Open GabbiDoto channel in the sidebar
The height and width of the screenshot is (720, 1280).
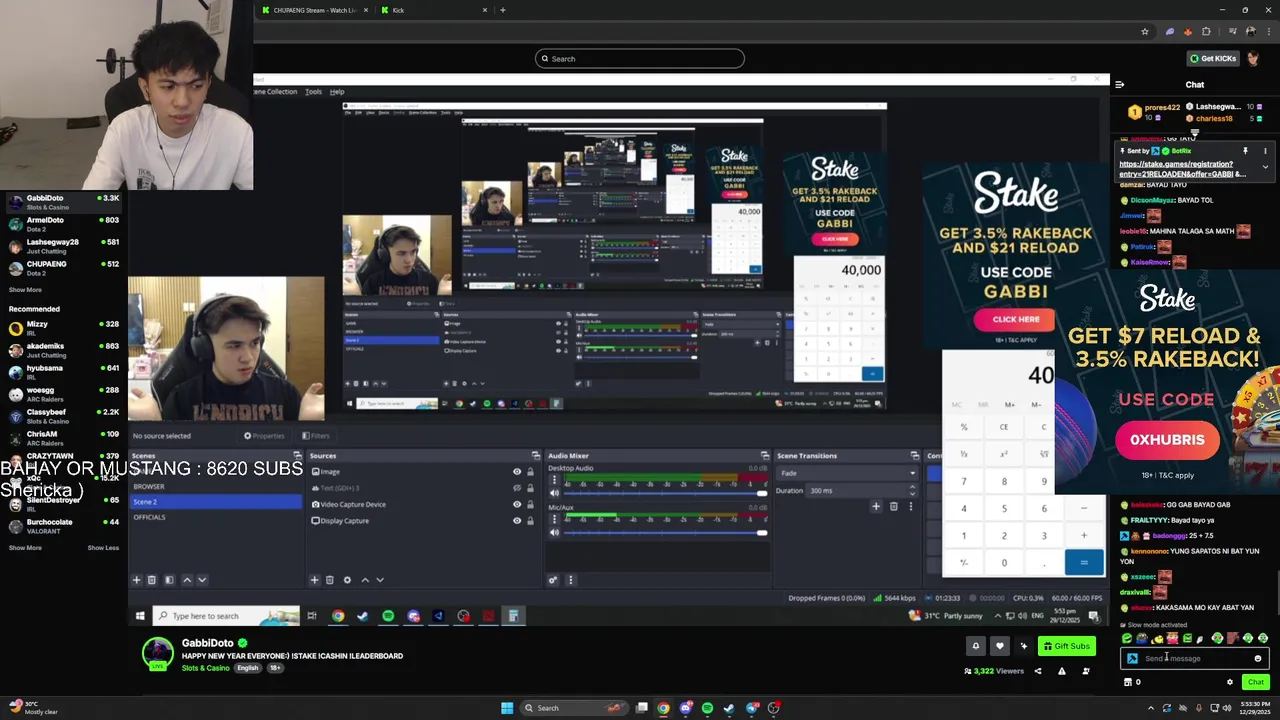click(63, 202)
